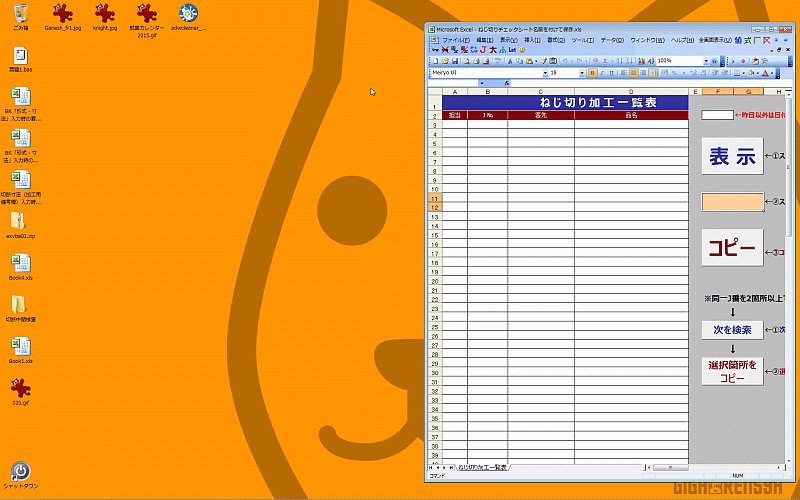The image size is (800, 500).
Task: Select the Book4.xls desktop icon
Action: (x=20, y=266)
